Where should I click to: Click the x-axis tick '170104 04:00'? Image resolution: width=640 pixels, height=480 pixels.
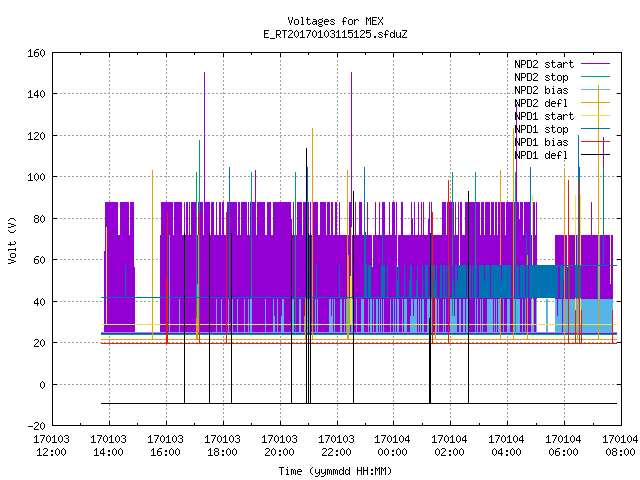tap(506, 446)
